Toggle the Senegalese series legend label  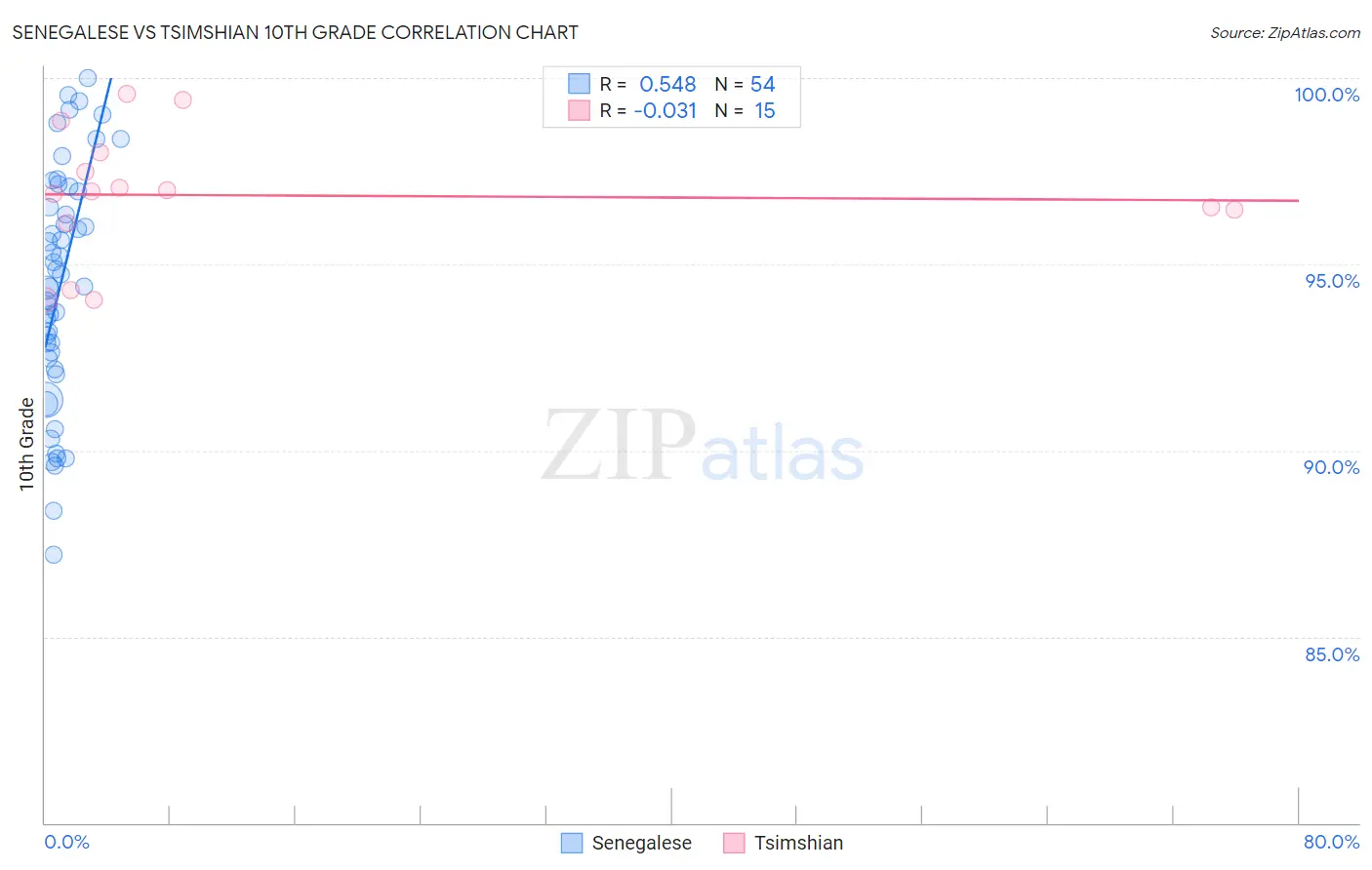[x=641, y=843]
